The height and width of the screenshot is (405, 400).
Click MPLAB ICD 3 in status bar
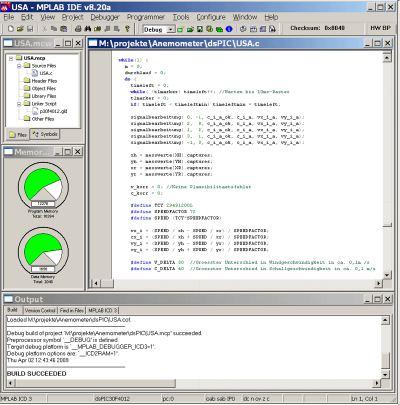click(x=16, y=399)
